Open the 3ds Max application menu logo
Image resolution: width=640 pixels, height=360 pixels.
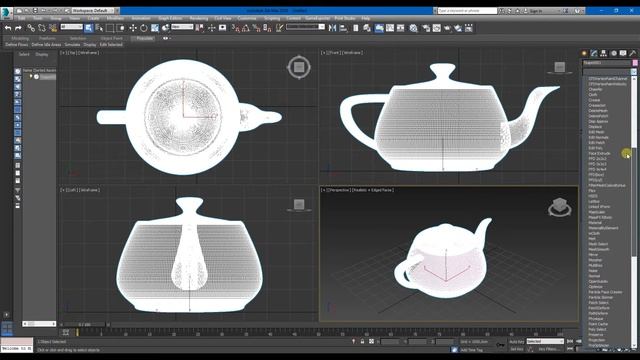pos(7,13)
